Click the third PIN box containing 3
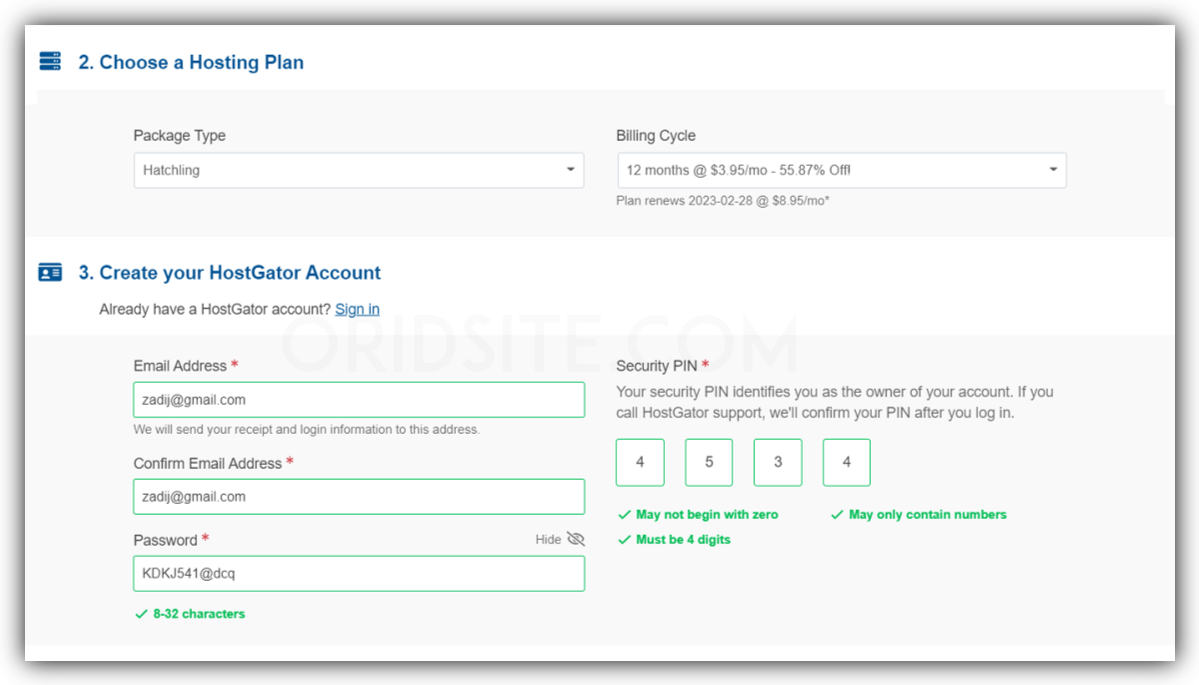This screenshot has height=685, width=1199. 778,463
